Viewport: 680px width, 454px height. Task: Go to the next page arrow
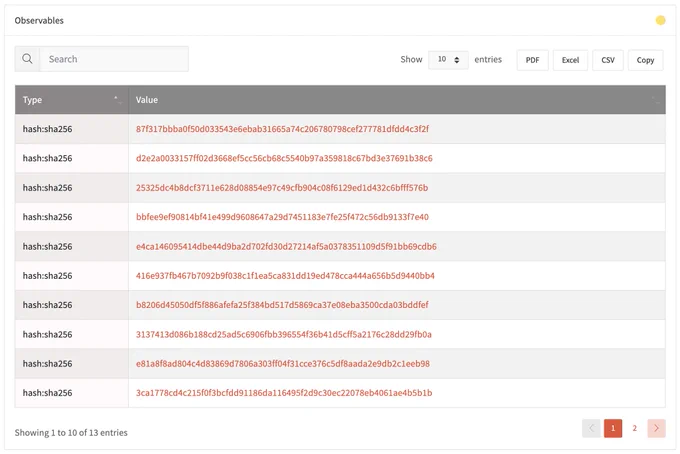point(656,428)
